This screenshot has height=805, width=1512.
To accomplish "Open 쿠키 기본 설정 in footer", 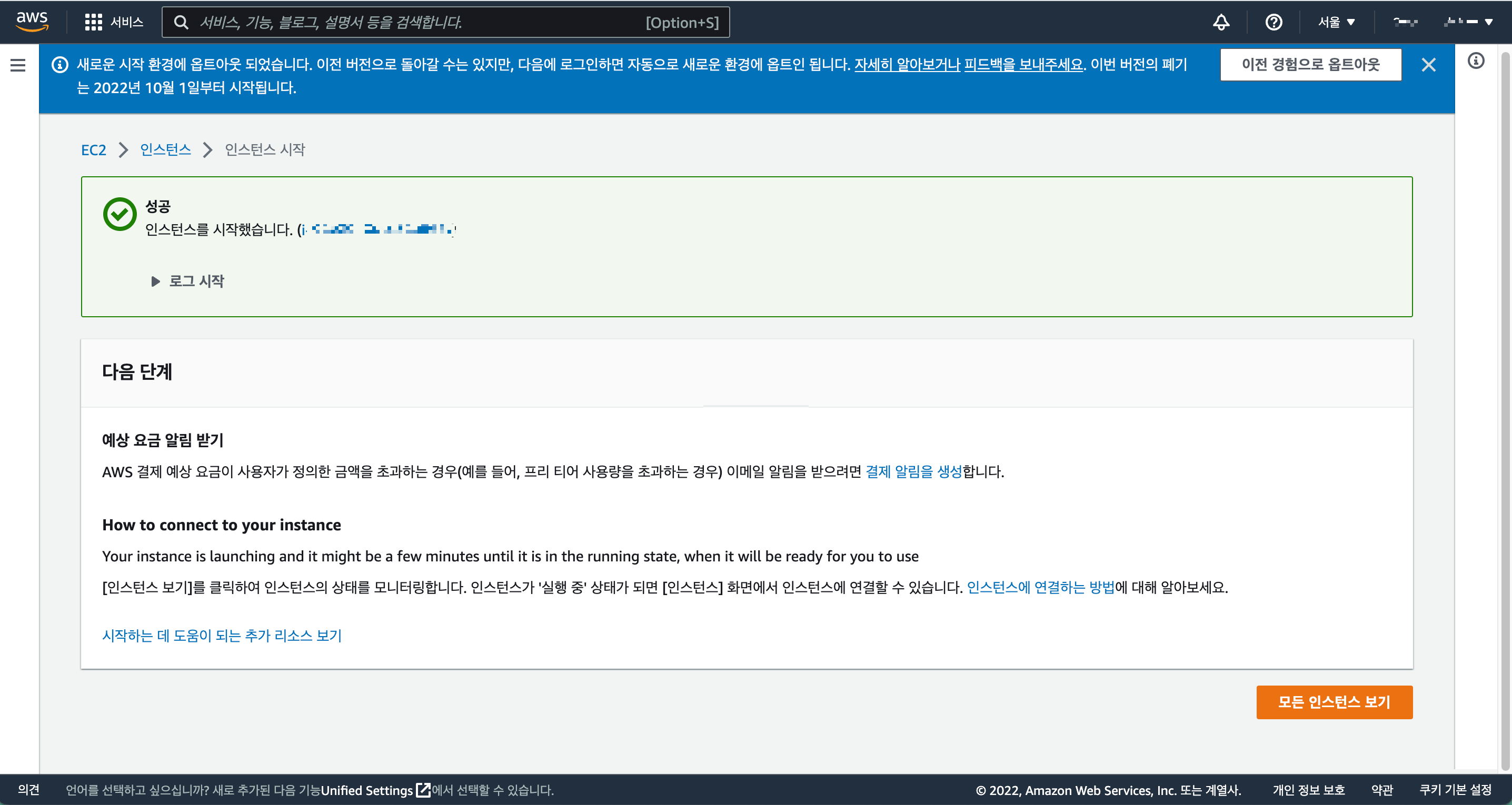I will point(1455,790).
